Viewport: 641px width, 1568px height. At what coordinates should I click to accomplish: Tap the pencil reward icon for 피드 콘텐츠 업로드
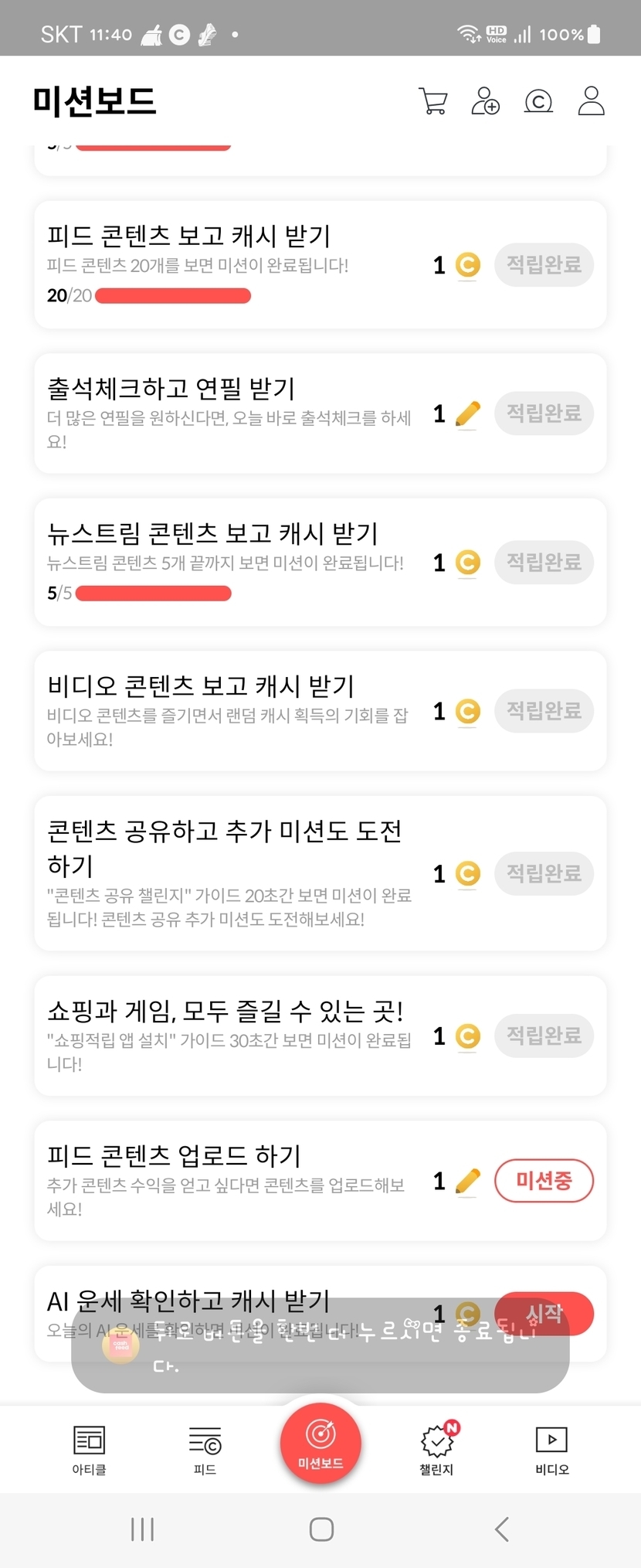pyautogui.click(x=468, y=1181)
